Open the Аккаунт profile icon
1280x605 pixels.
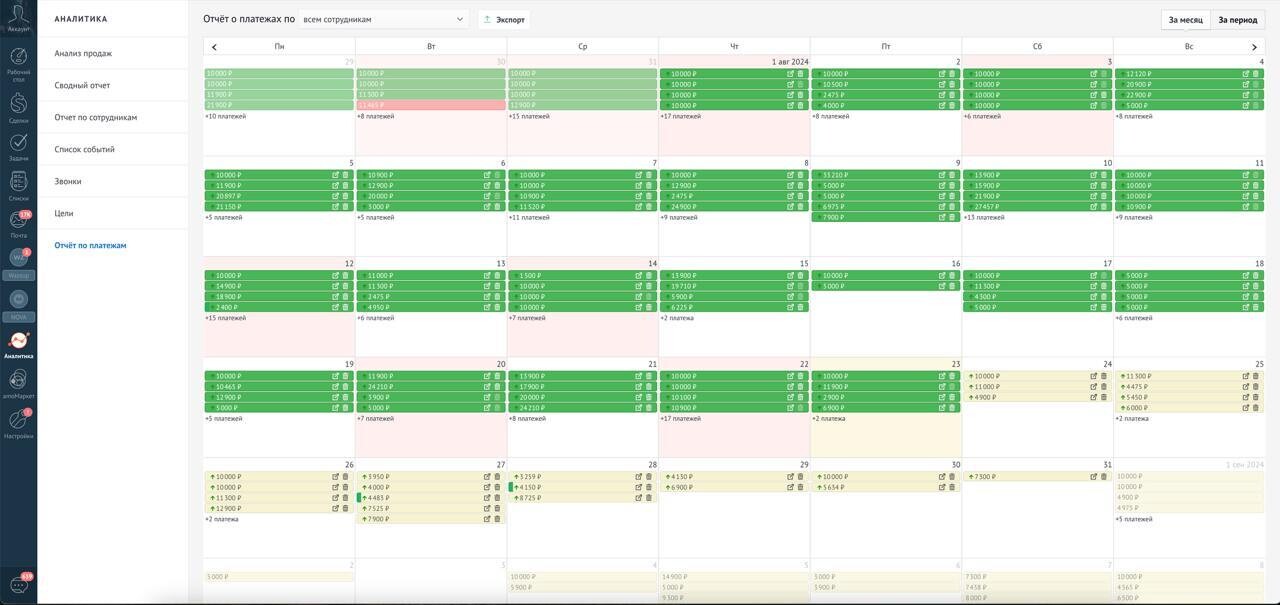click(x=18, y=18)
